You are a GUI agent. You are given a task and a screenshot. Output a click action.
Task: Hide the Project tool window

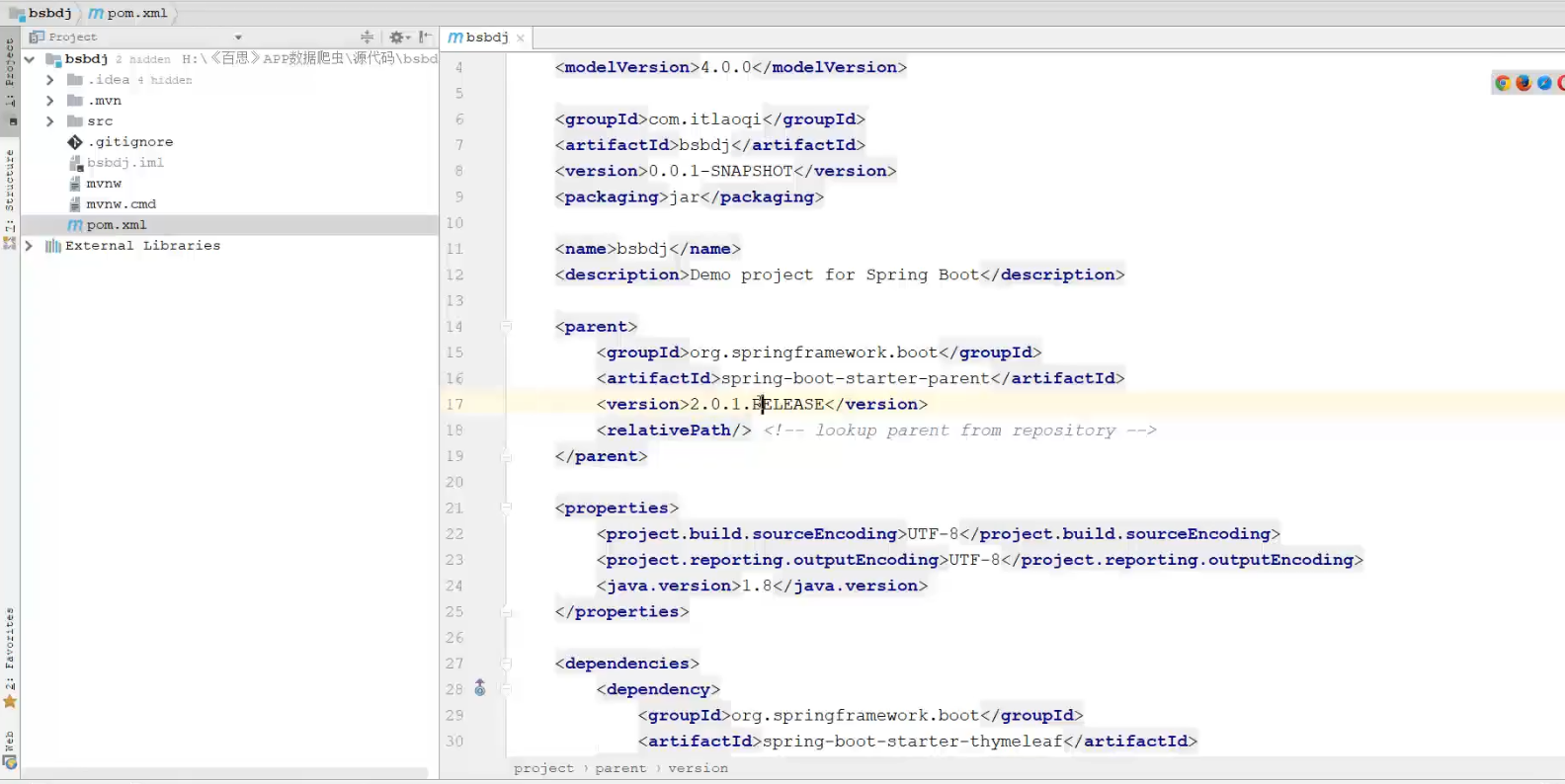coord(425,37)
